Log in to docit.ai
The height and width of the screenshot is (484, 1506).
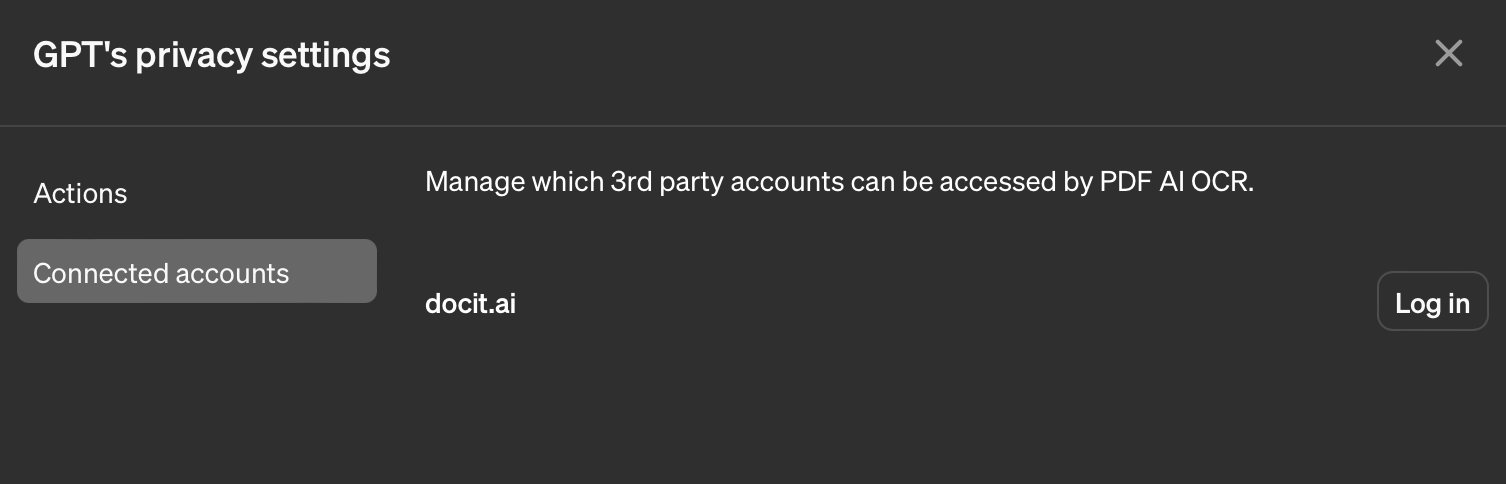(1432, 302)
